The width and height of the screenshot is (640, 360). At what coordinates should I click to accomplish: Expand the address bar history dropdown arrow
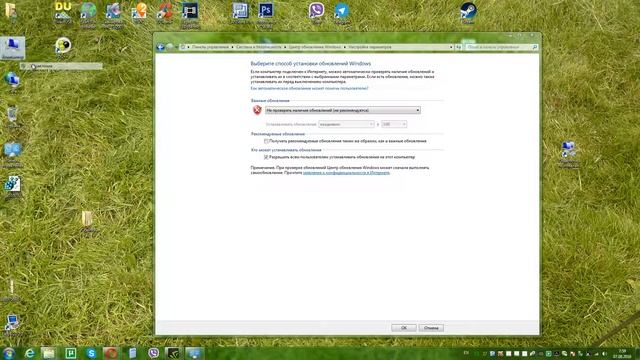pyautogui.click(x=451, y=47)
